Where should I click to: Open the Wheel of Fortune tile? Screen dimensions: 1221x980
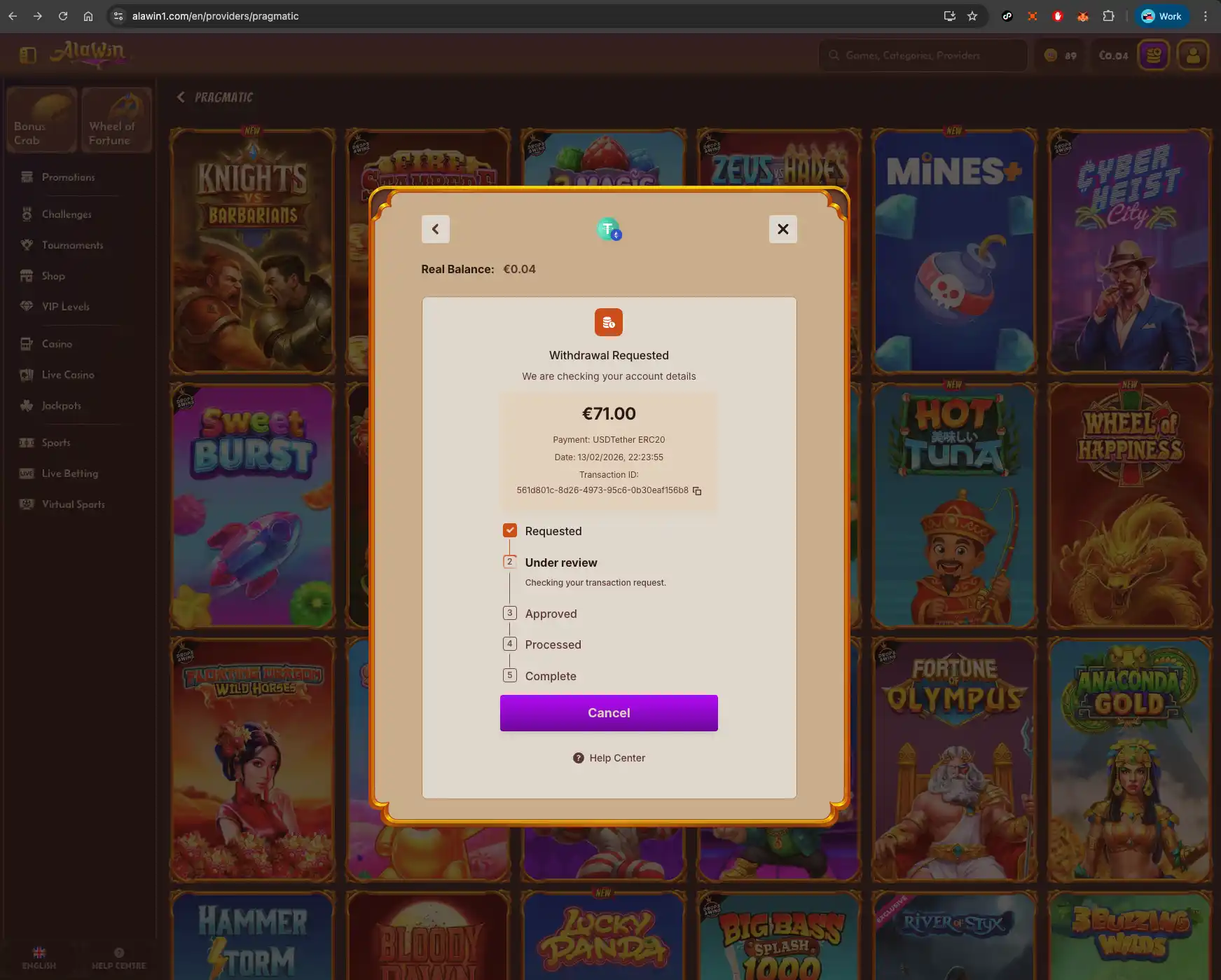(116, 120)
